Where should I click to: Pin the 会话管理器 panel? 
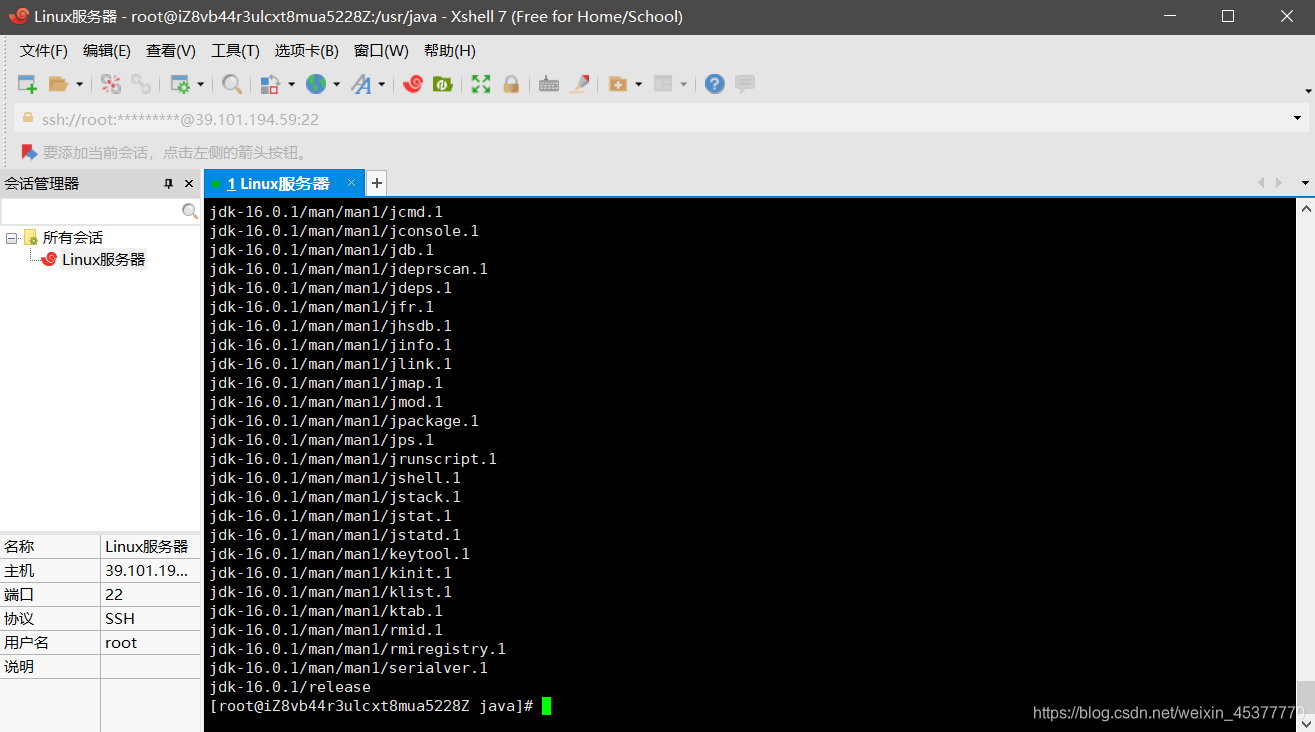coord(169,184)
